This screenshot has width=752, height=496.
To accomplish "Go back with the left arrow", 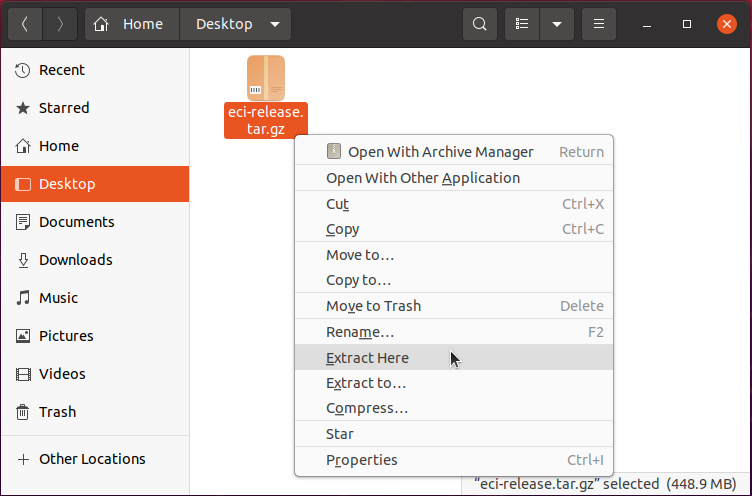I will coord(25,24).
